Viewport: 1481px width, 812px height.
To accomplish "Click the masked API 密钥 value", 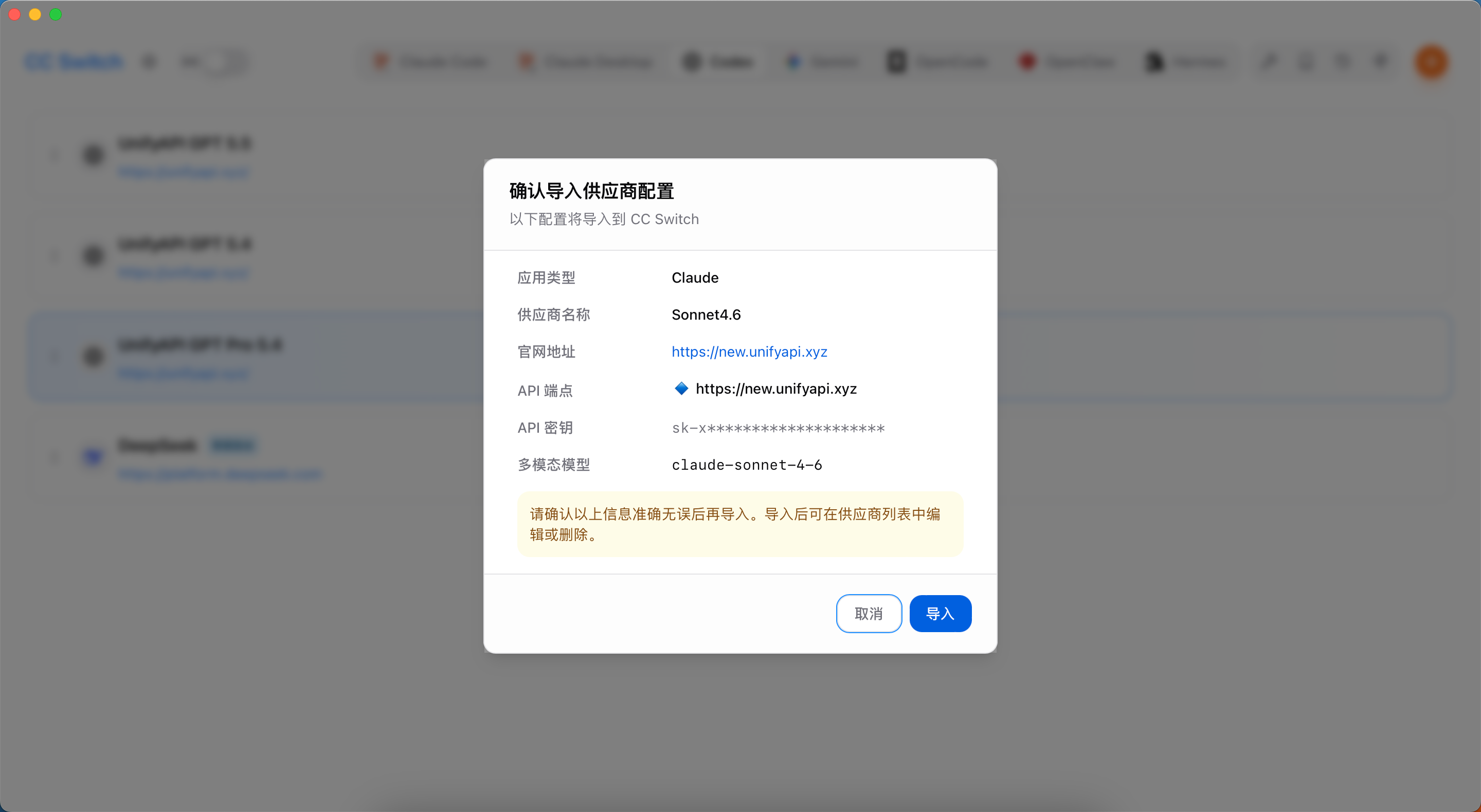I will click(x=778, y=428).
